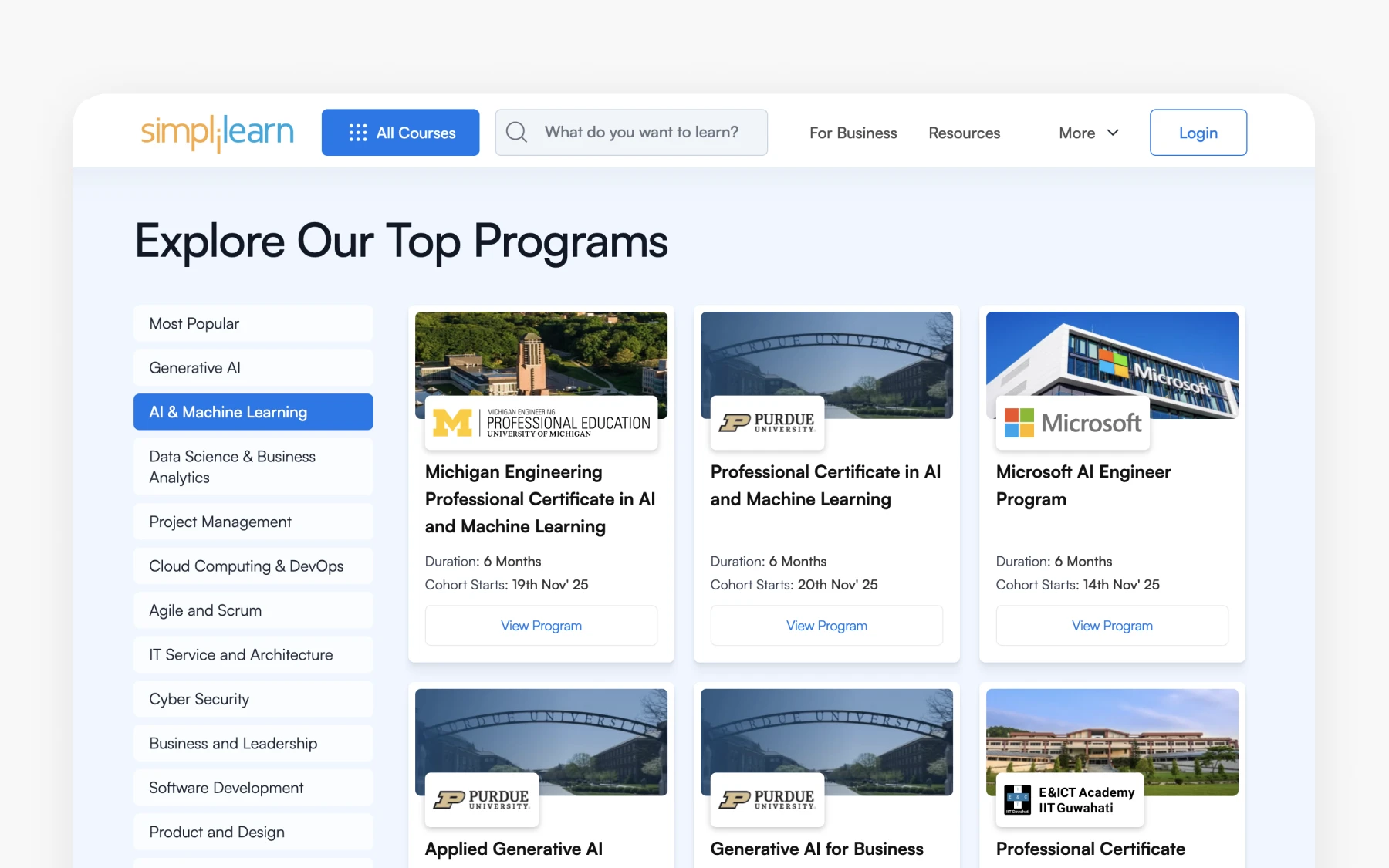Click View Program for Purdue AI and Machine Learning
This screenshot has height=868, width=1389.
tap(826, 626)
